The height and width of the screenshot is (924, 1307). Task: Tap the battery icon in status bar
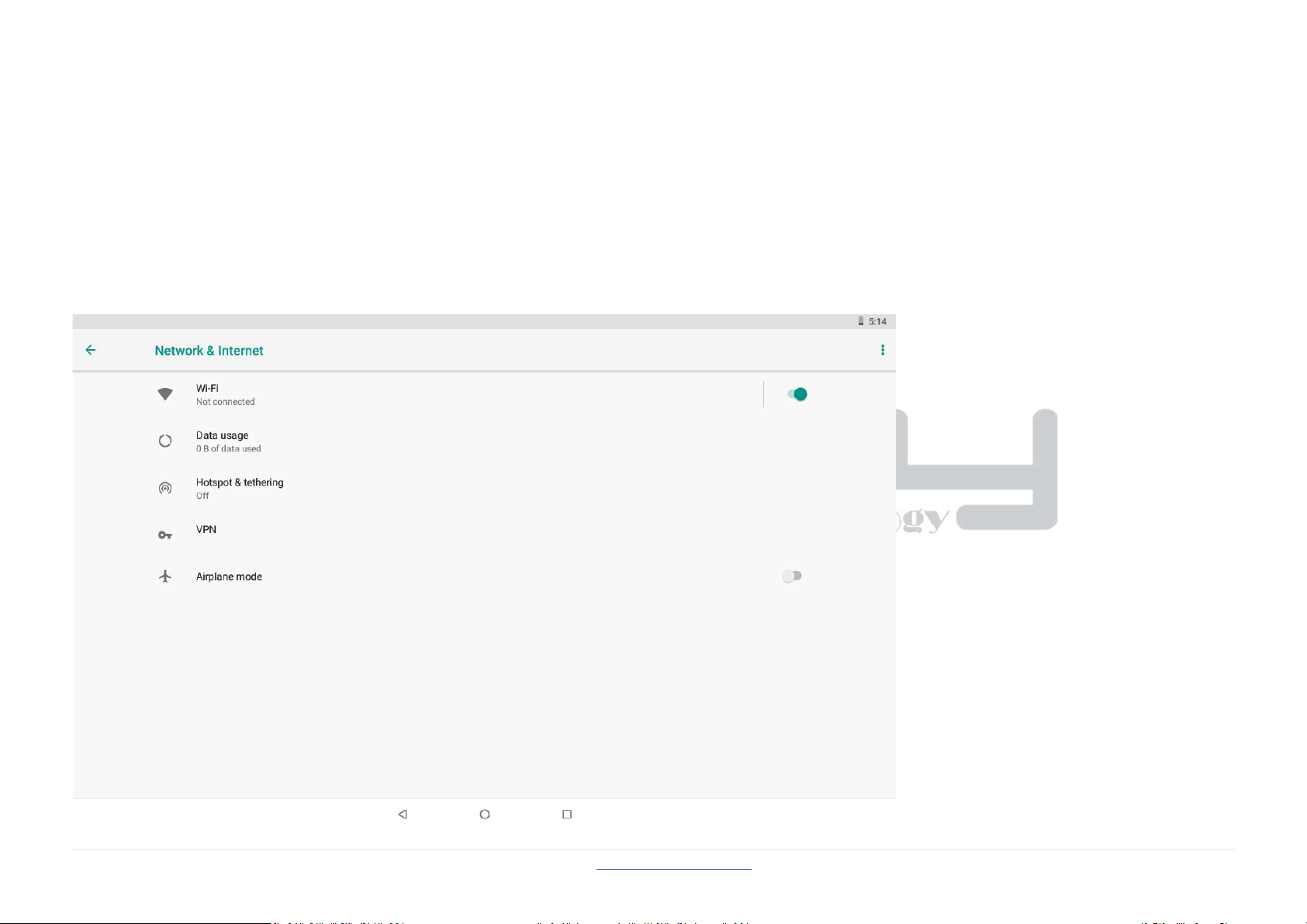coord(861,321)
